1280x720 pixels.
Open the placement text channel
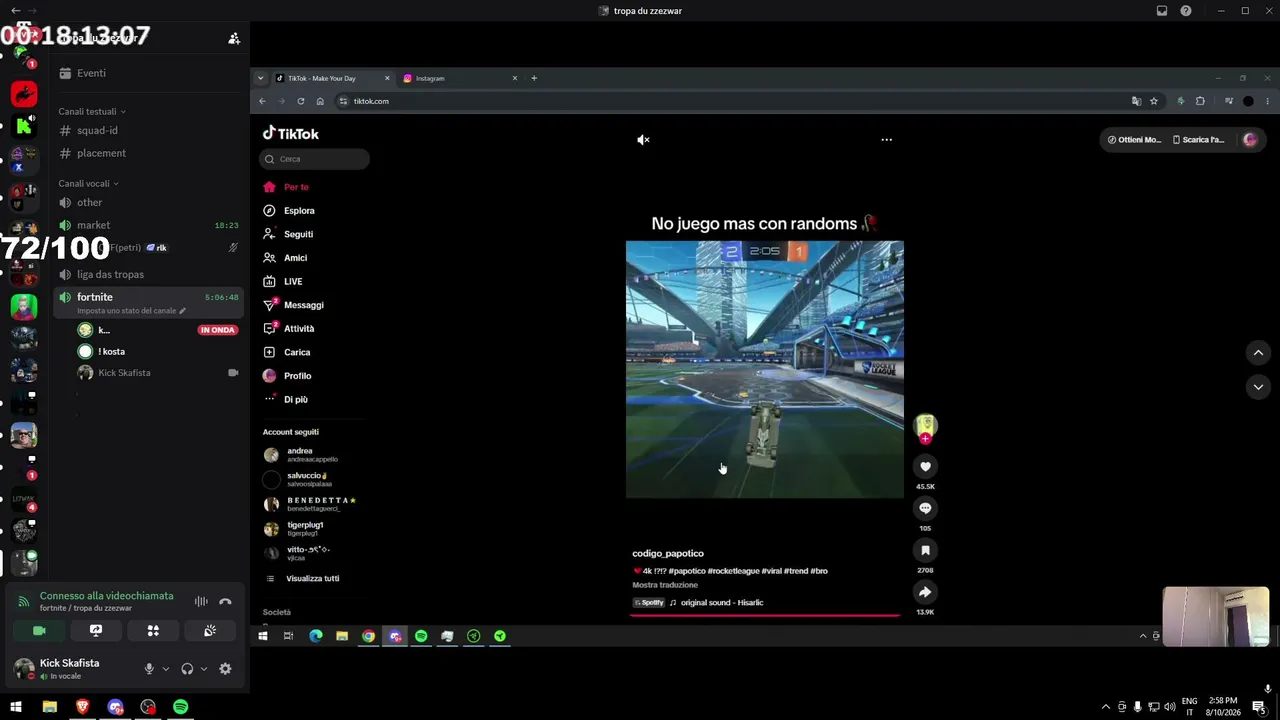coord(150,153)
